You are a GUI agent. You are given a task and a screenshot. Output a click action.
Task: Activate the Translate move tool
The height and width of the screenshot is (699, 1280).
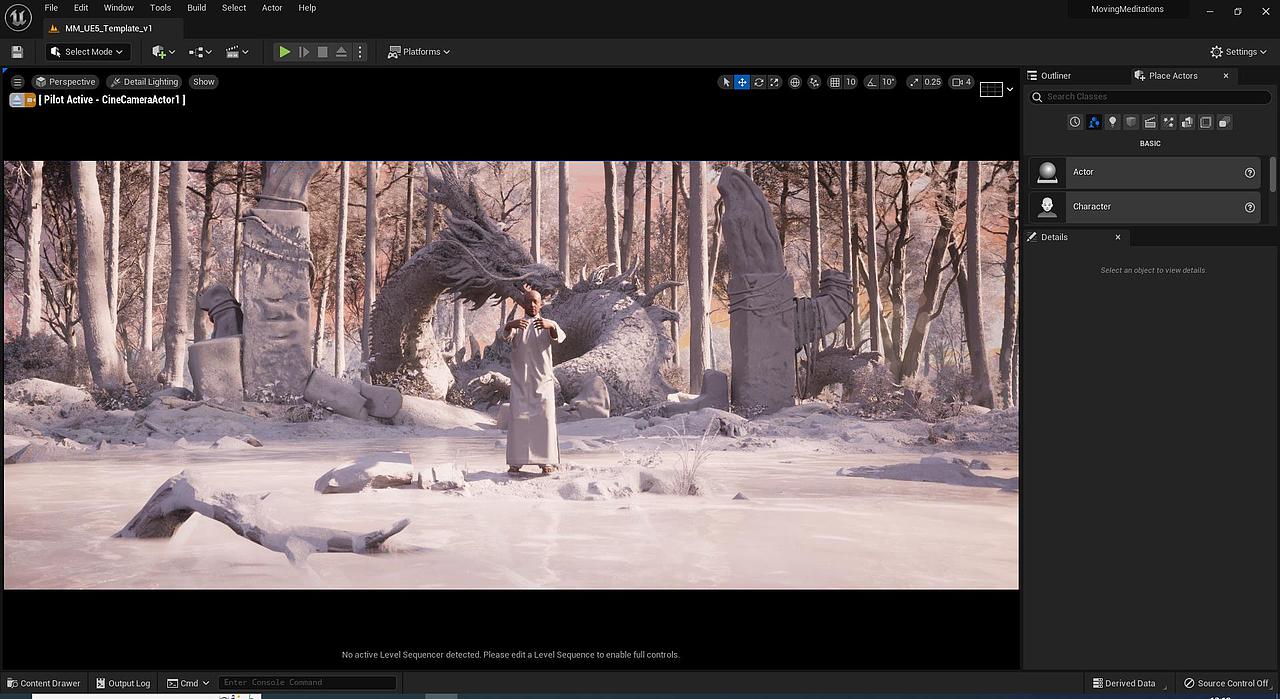click(742, 82)
